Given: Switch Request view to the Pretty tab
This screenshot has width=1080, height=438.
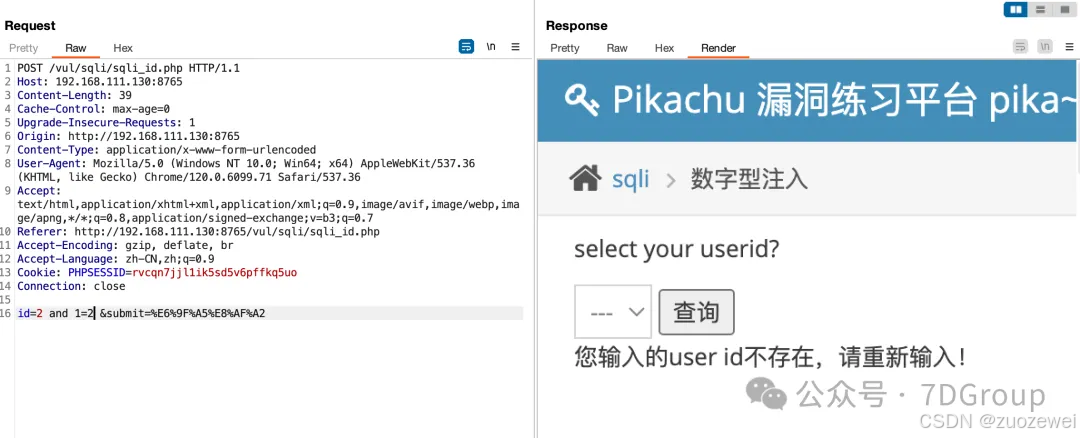Looking at the screenshot, I should point(24,48).
